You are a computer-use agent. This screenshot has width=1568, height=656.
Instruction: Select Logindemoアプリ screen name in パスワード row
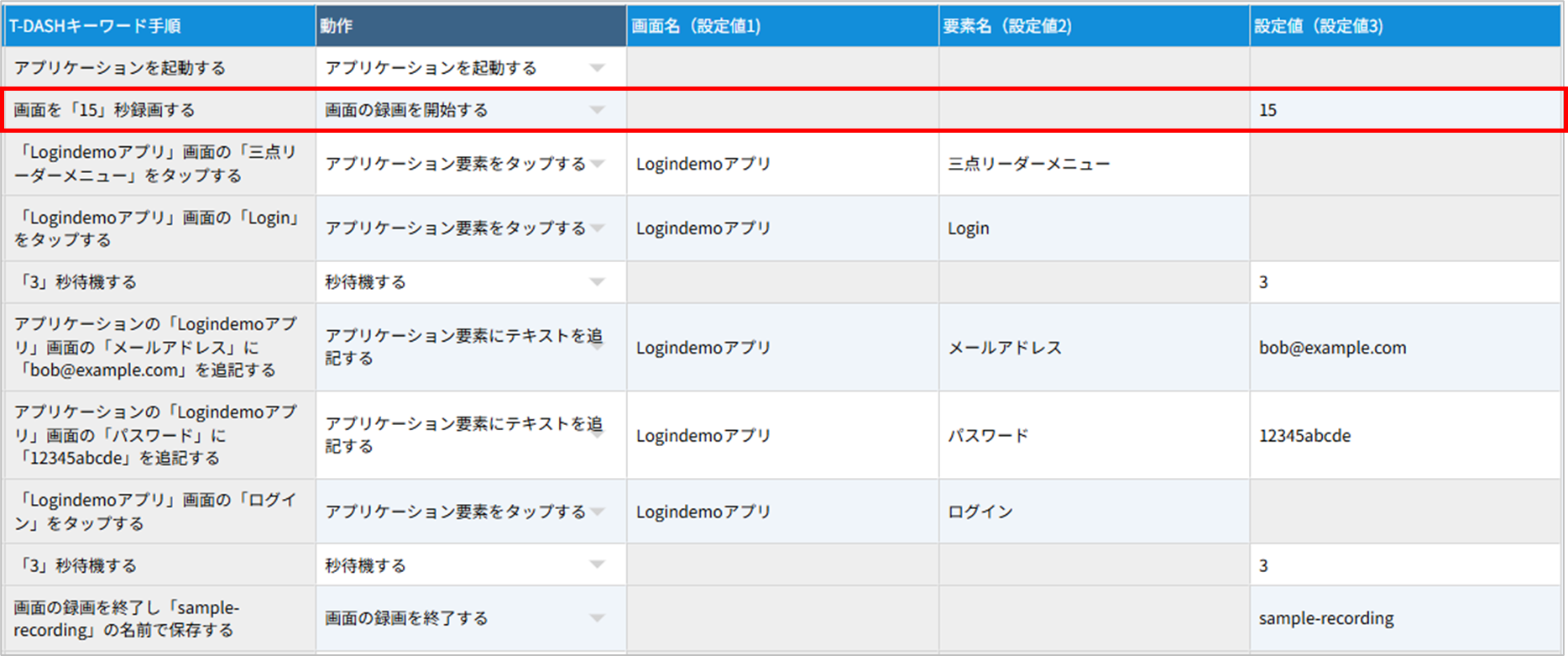point(781,436)
